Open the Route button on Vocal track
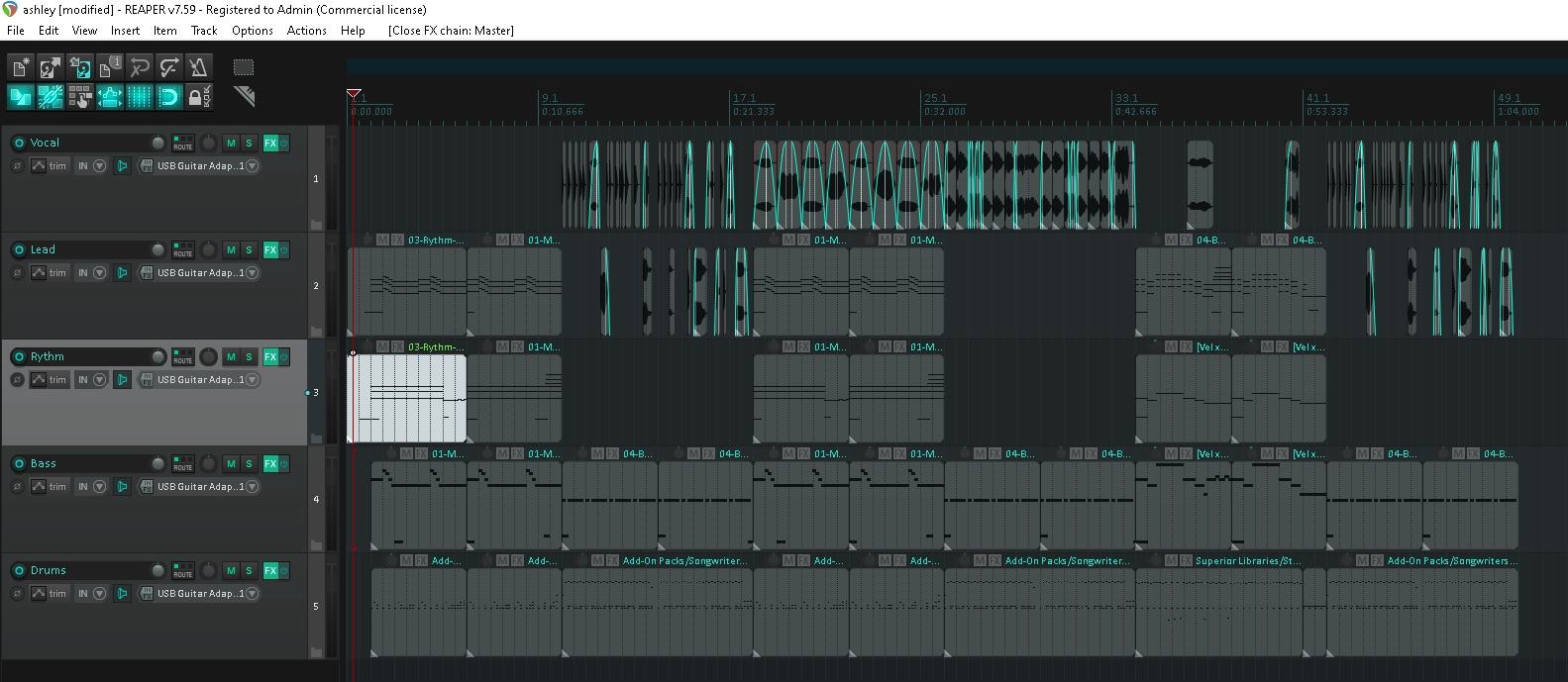 tap(183, 143)
